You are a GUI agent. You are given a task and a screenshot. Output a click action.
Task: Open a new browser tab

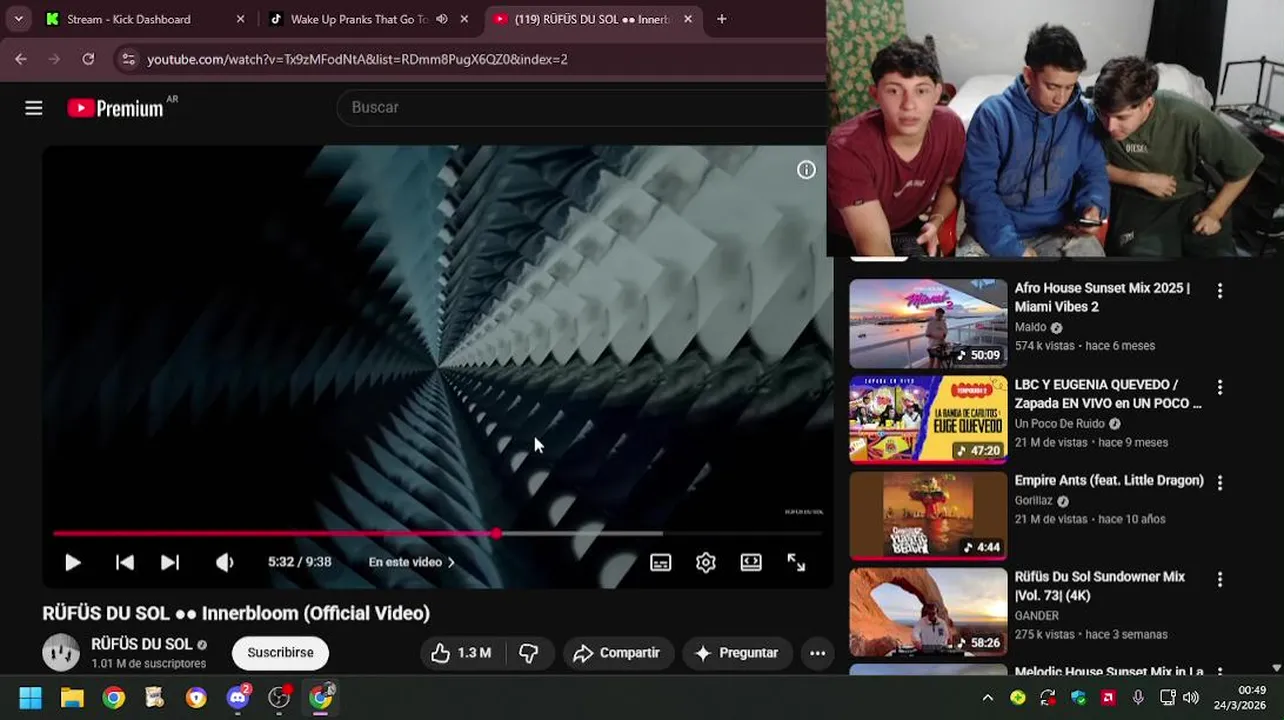tap(721, 19)
